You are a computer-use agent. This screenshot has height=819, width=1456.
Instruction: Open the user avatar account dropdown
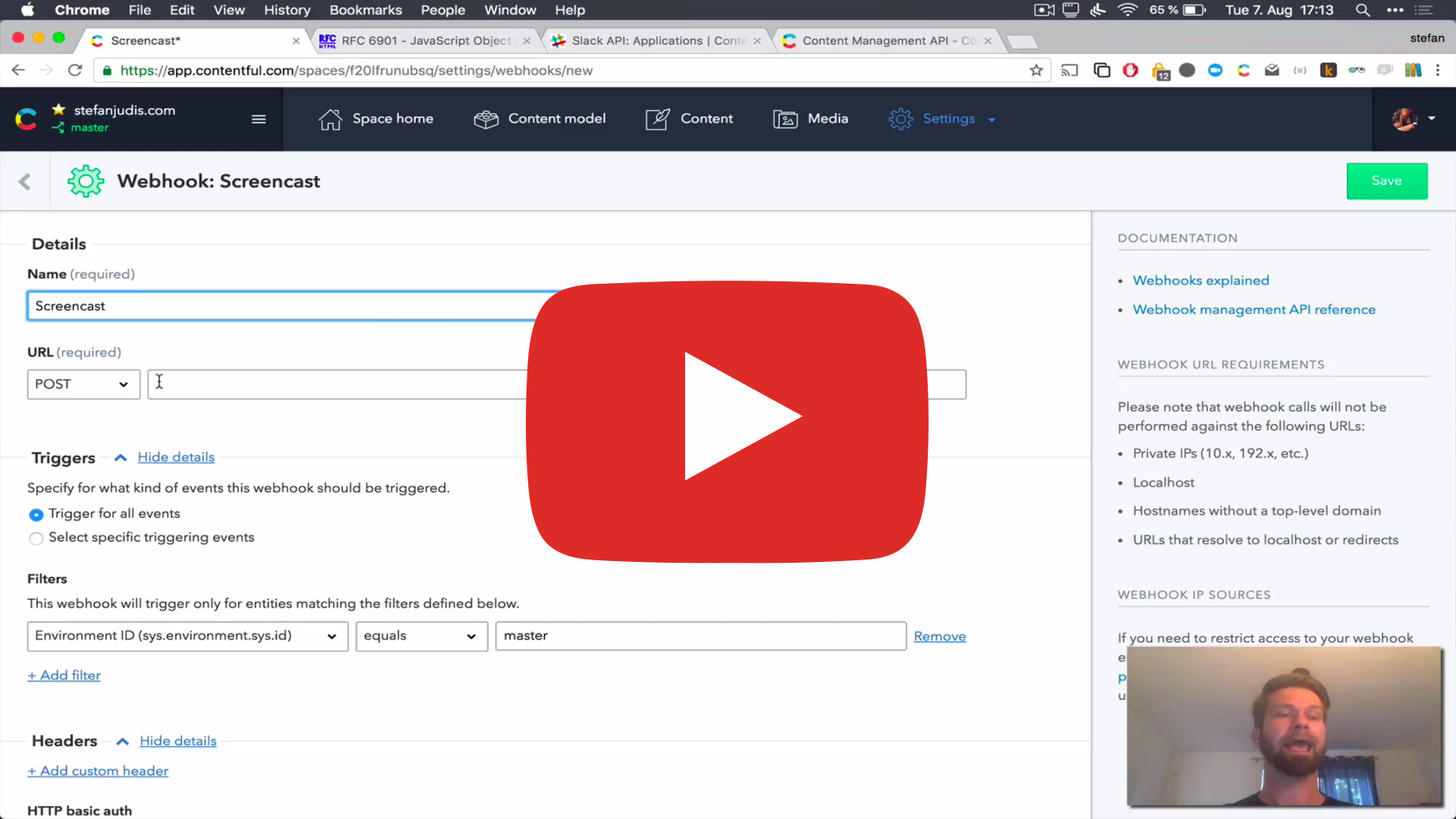1414,119
